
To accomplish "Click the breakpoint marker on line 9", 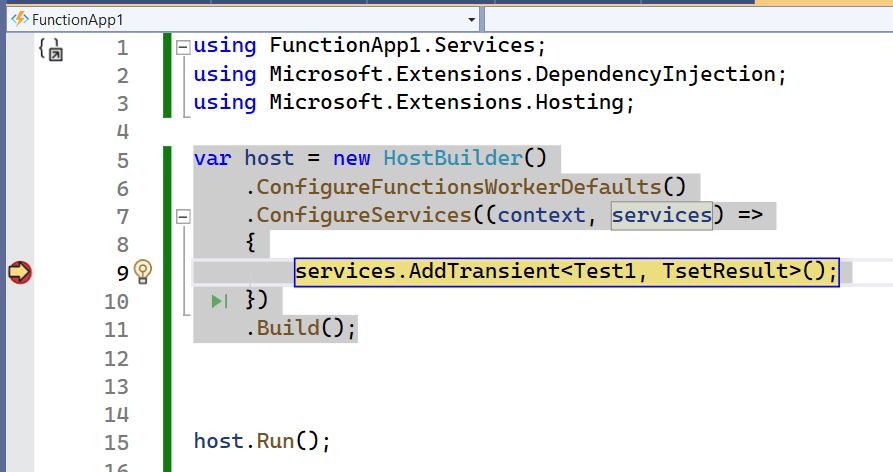I will click(20, 272).
